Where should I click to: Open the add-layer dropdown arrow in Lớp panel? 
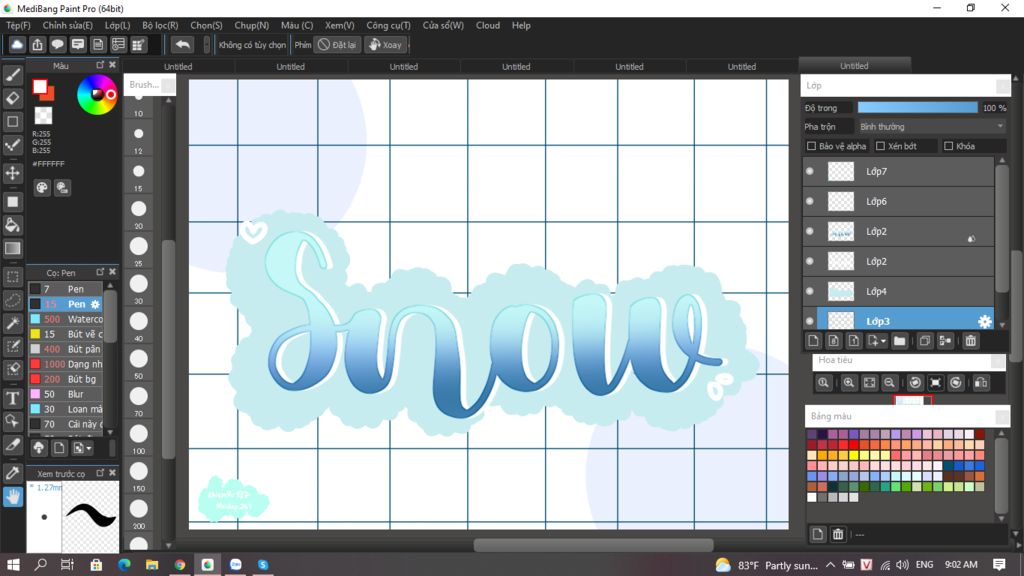[883, 341]
